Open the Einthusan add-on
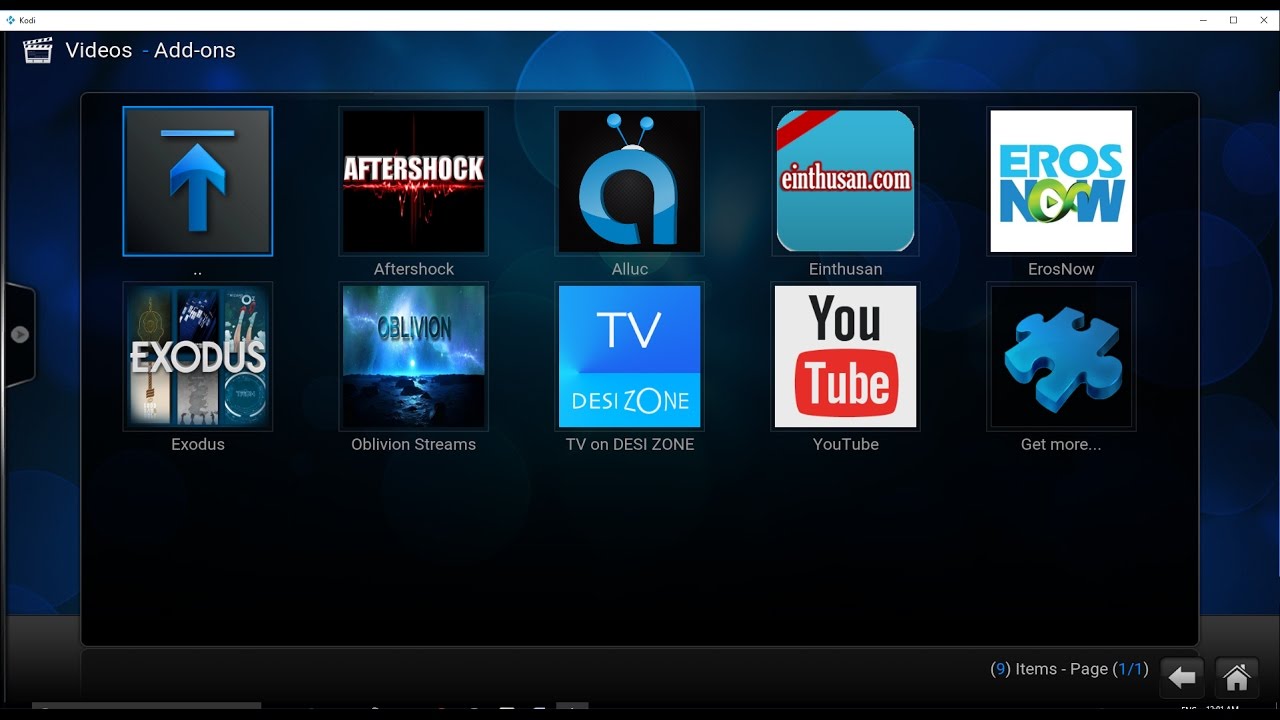The image size is (1280, 720). (x=845, y=181)
